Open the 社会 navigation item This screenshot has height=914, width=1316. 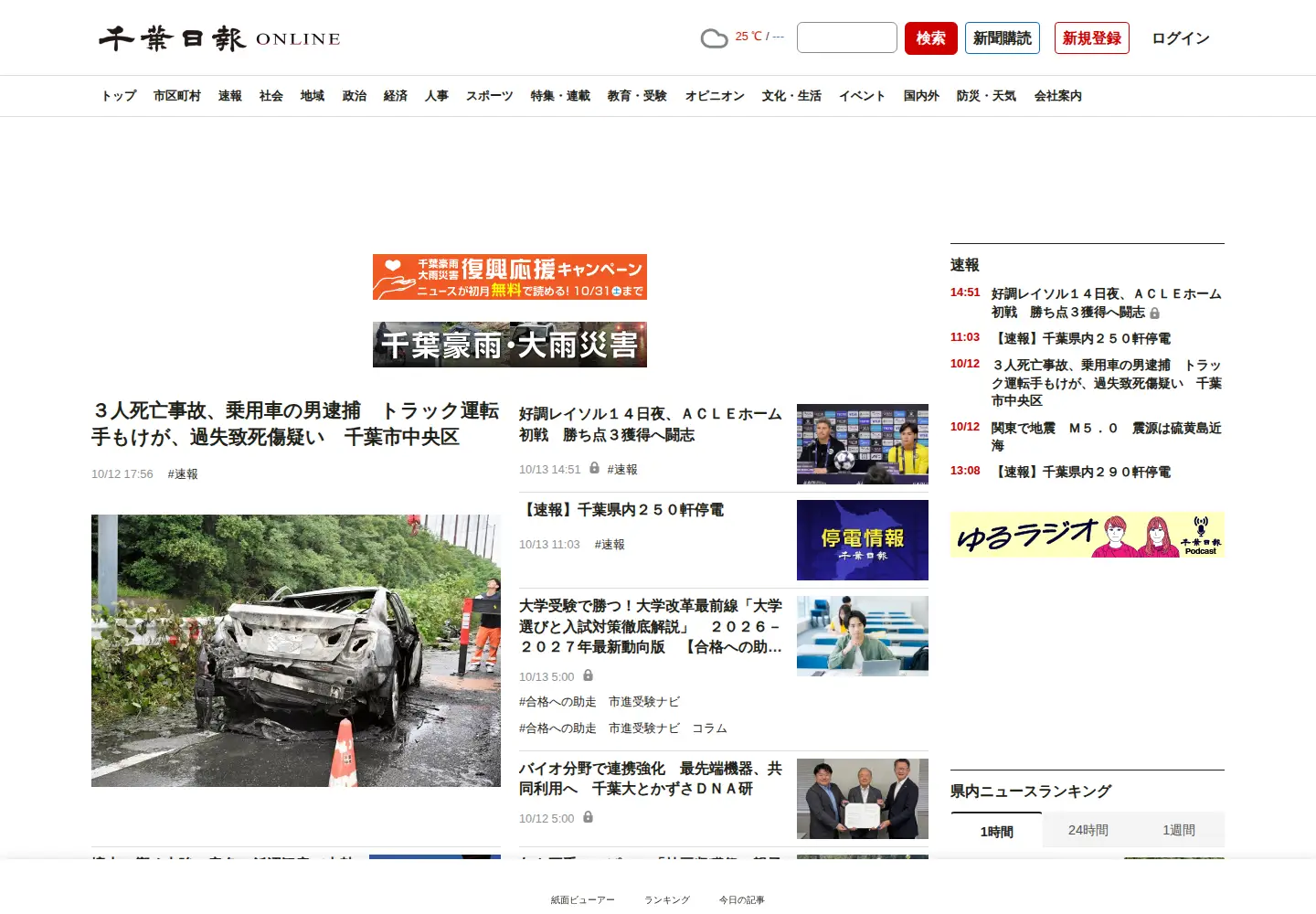tap(271, 96)
